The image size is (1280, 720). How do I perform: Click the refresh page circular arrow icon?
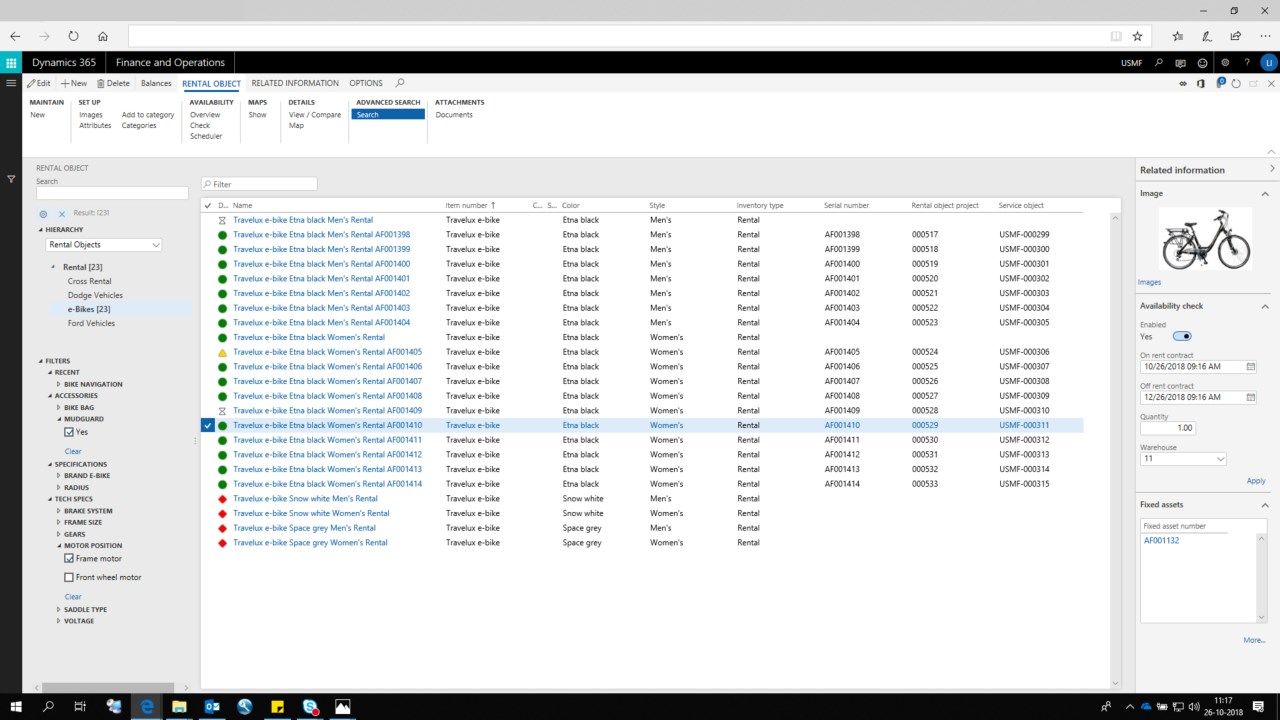(x=1236, y=83)
